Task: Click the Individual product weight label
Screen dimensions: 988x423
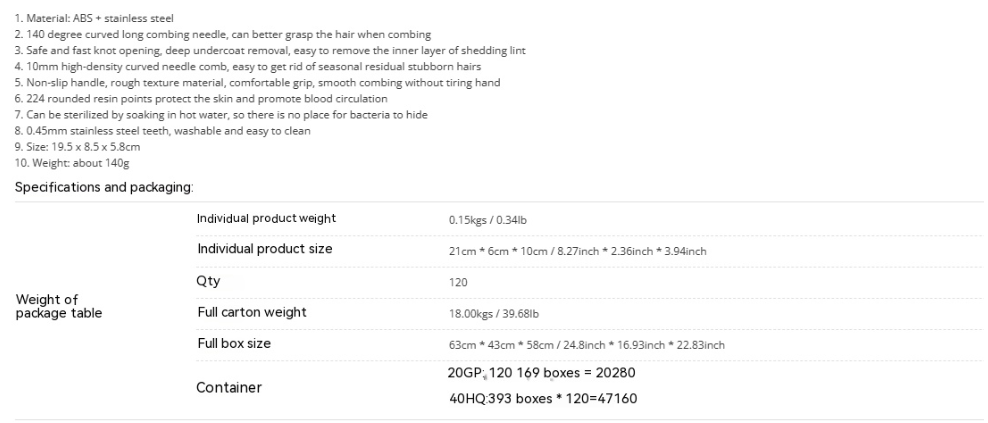Action: [x=267, y=219]
